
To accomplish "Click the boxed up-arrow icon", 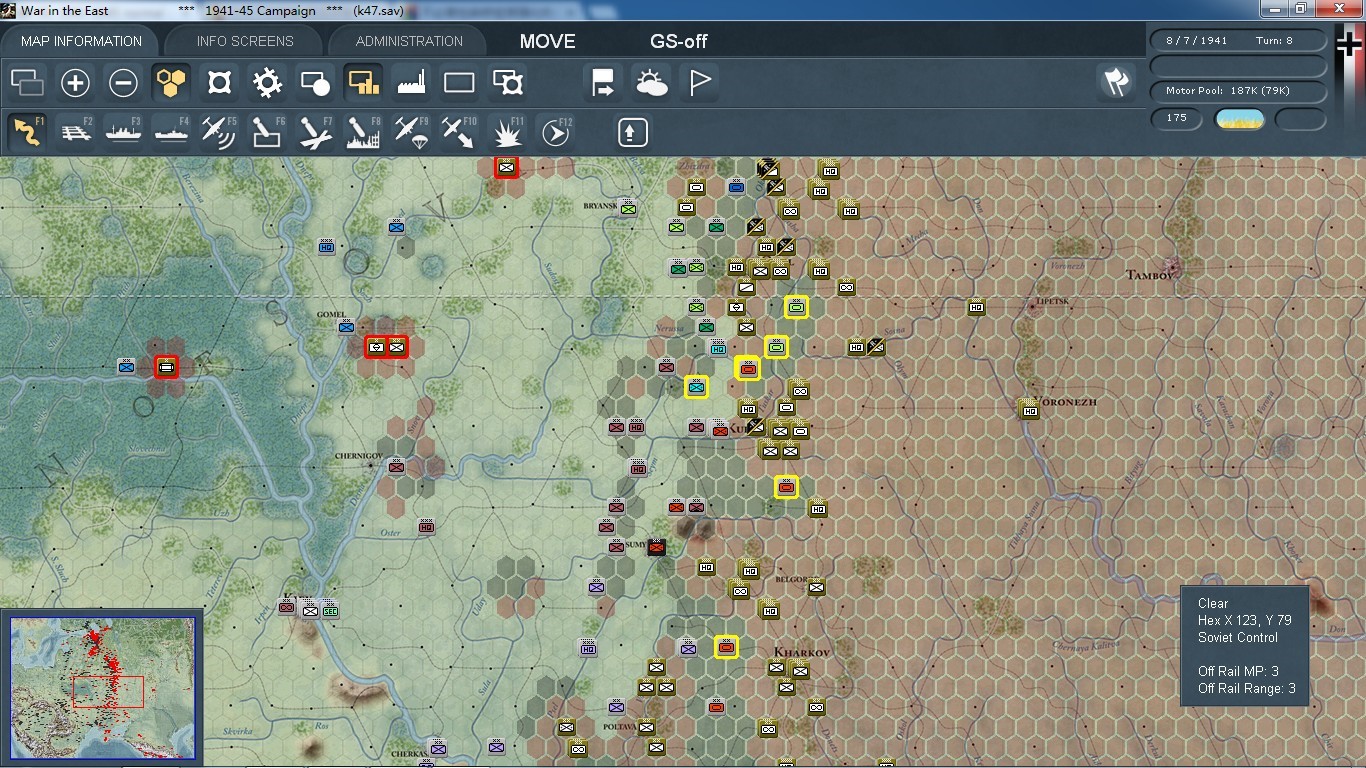I will click(632, 132).
